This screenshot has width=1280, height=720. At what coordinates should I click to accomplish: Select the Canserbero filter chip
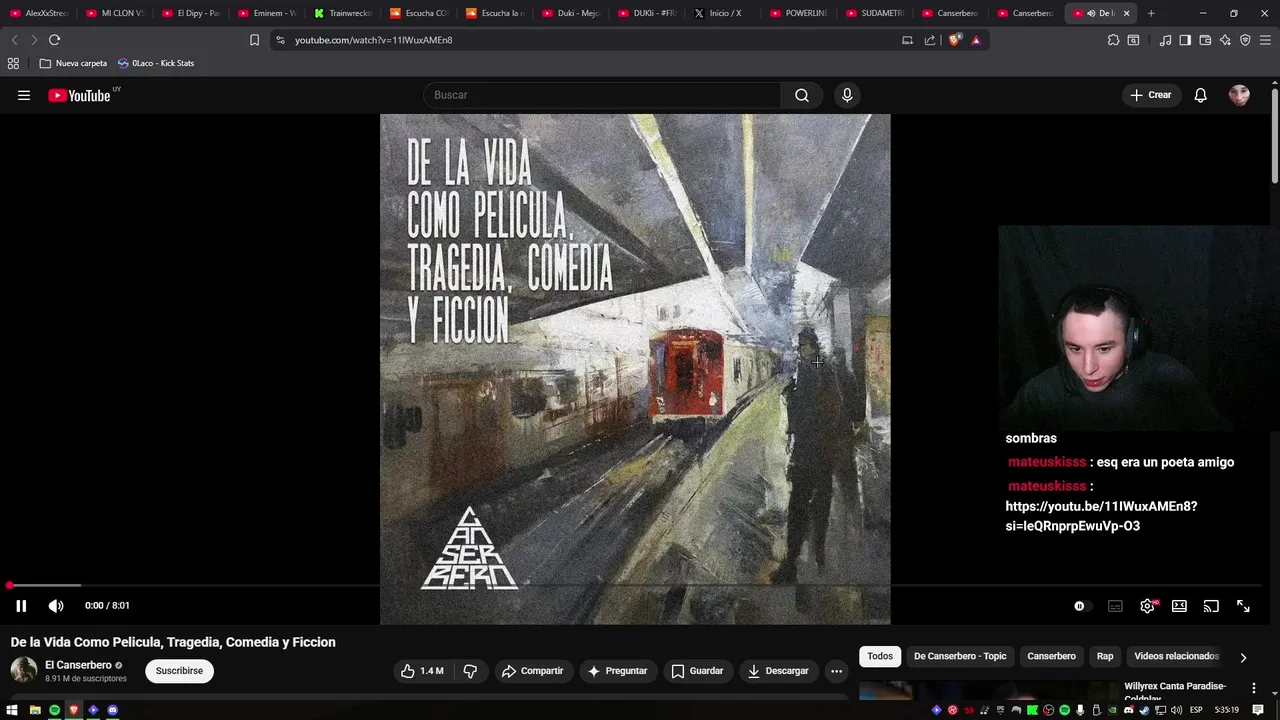1051,656
